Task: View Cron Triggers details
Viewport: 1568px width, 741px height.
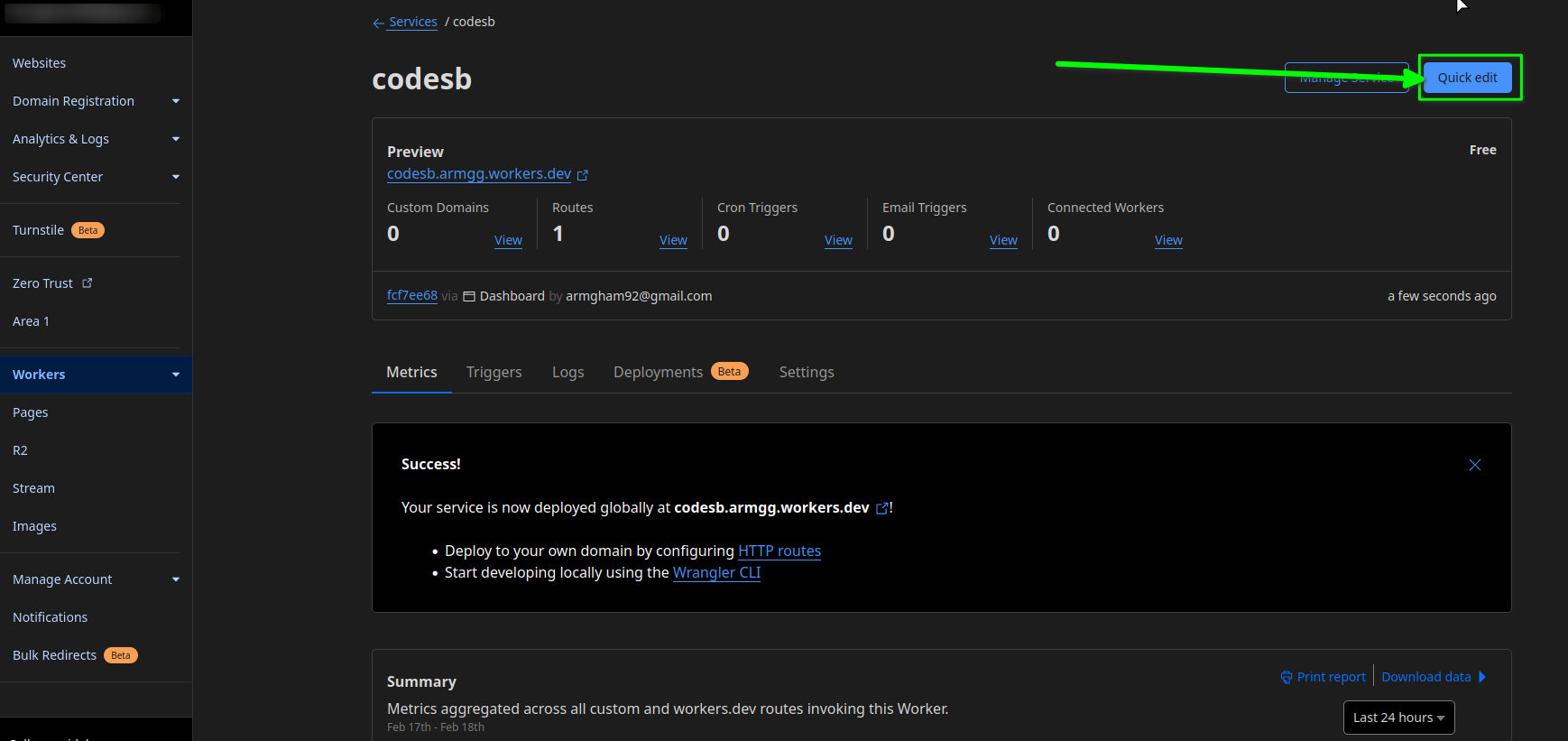Action: 838,240
